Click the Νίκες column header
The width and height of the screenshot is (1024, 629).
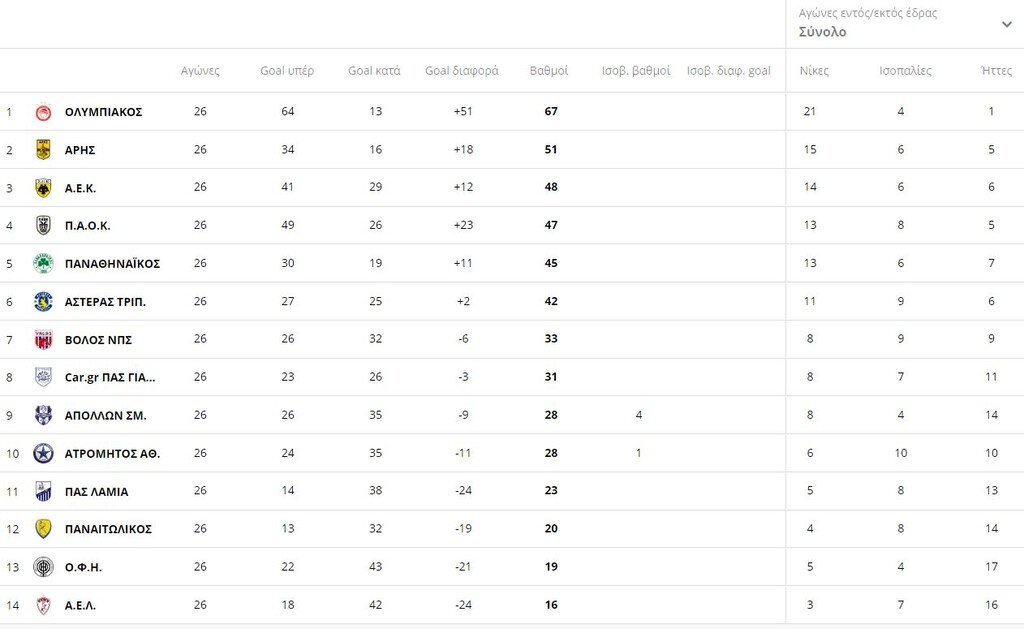(814, 71)
